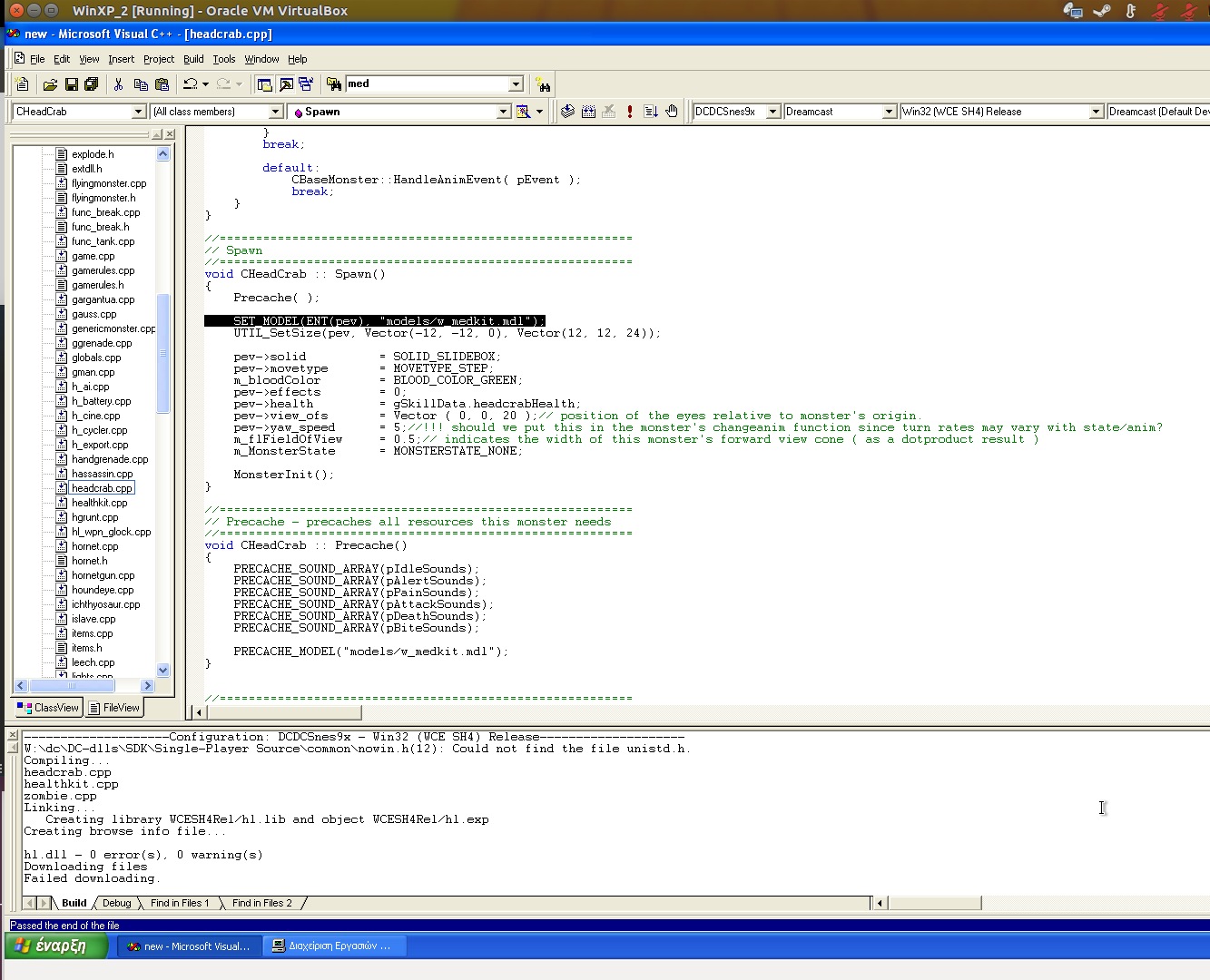Select gargantua.cpp in the file tree
1210x980 pixels.
click(103, 299)
